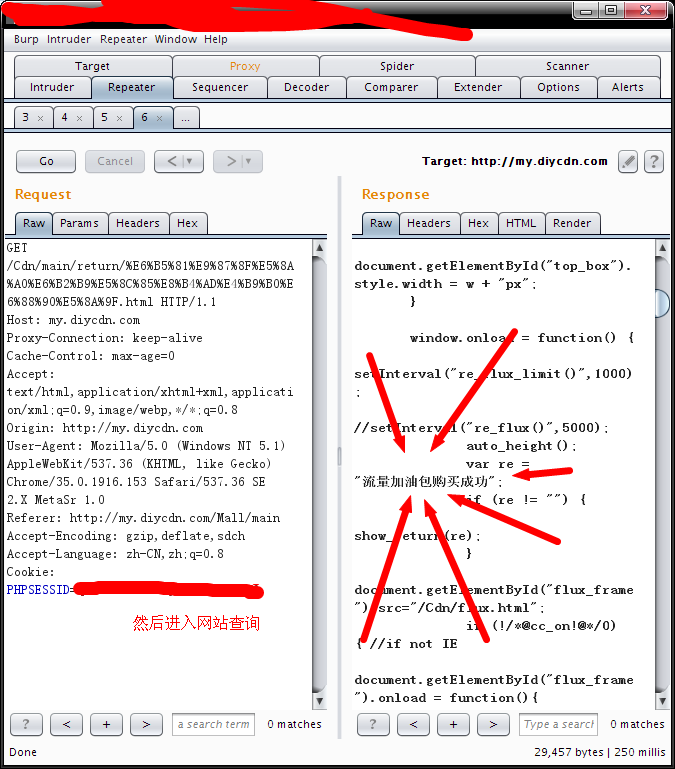675x769 pixels.
Task: Open the Request Hex tab
Action: coord(187,224)
